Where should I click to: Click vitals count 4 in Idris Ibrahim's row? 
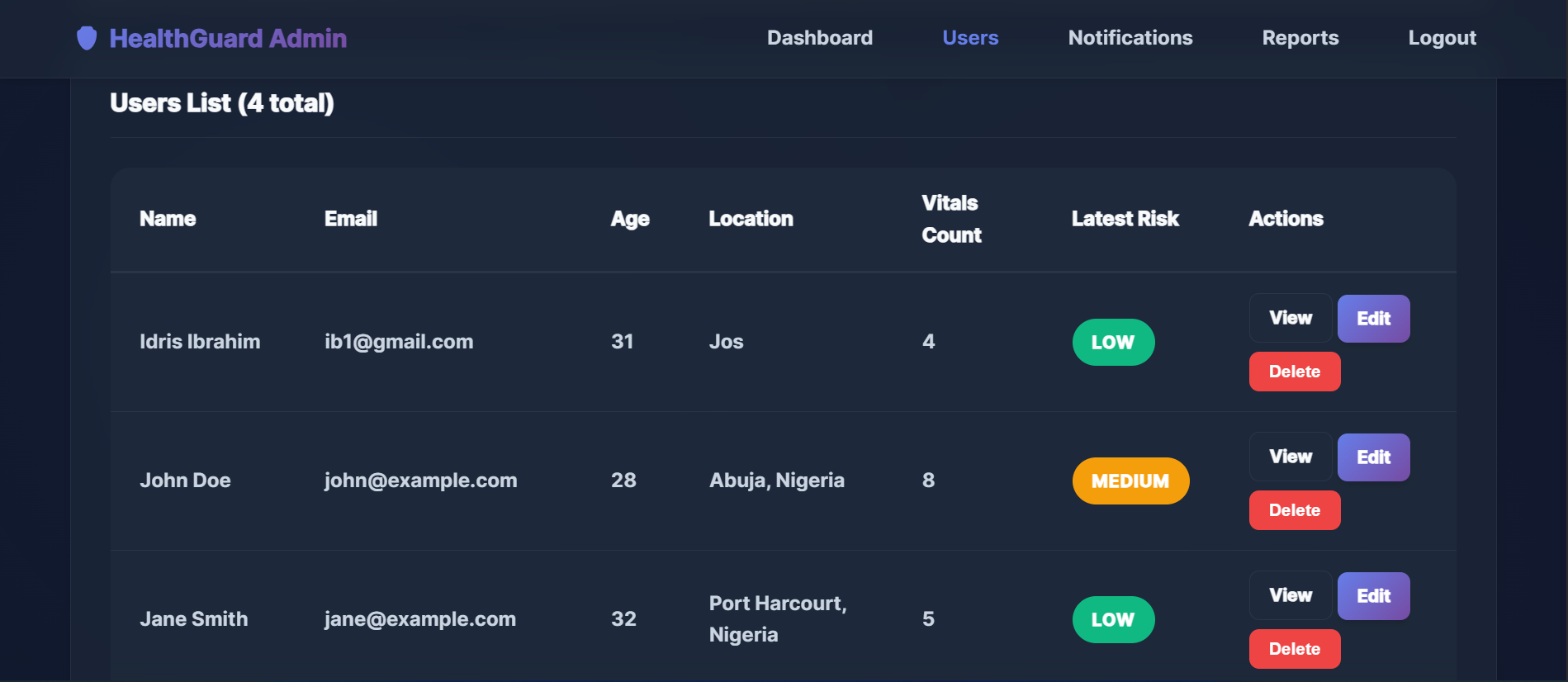click(x=928, y=342)
